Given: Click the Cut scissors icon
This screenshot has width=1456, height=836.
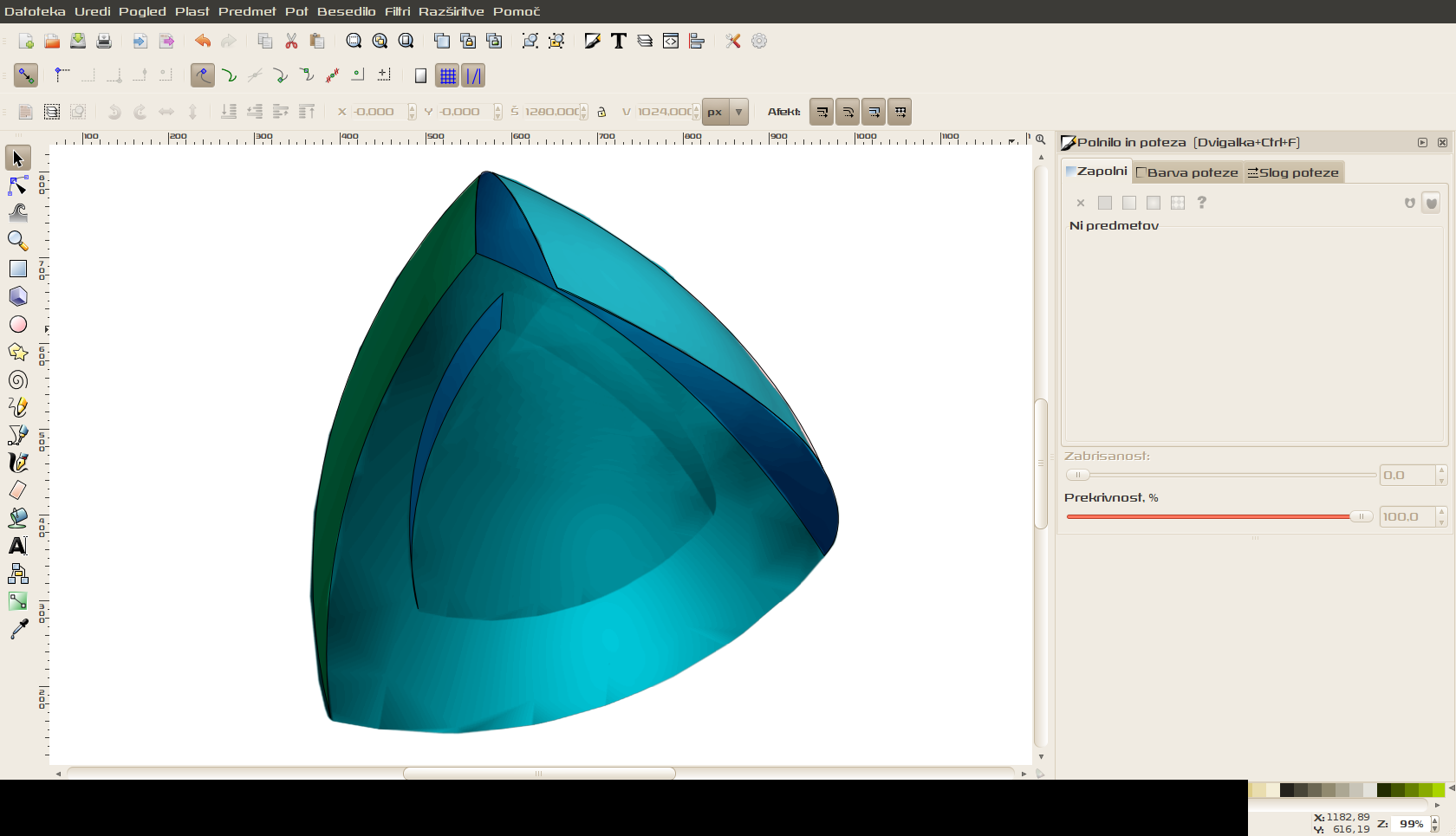Looking at the screenshot, I should (x=291, y=41).
